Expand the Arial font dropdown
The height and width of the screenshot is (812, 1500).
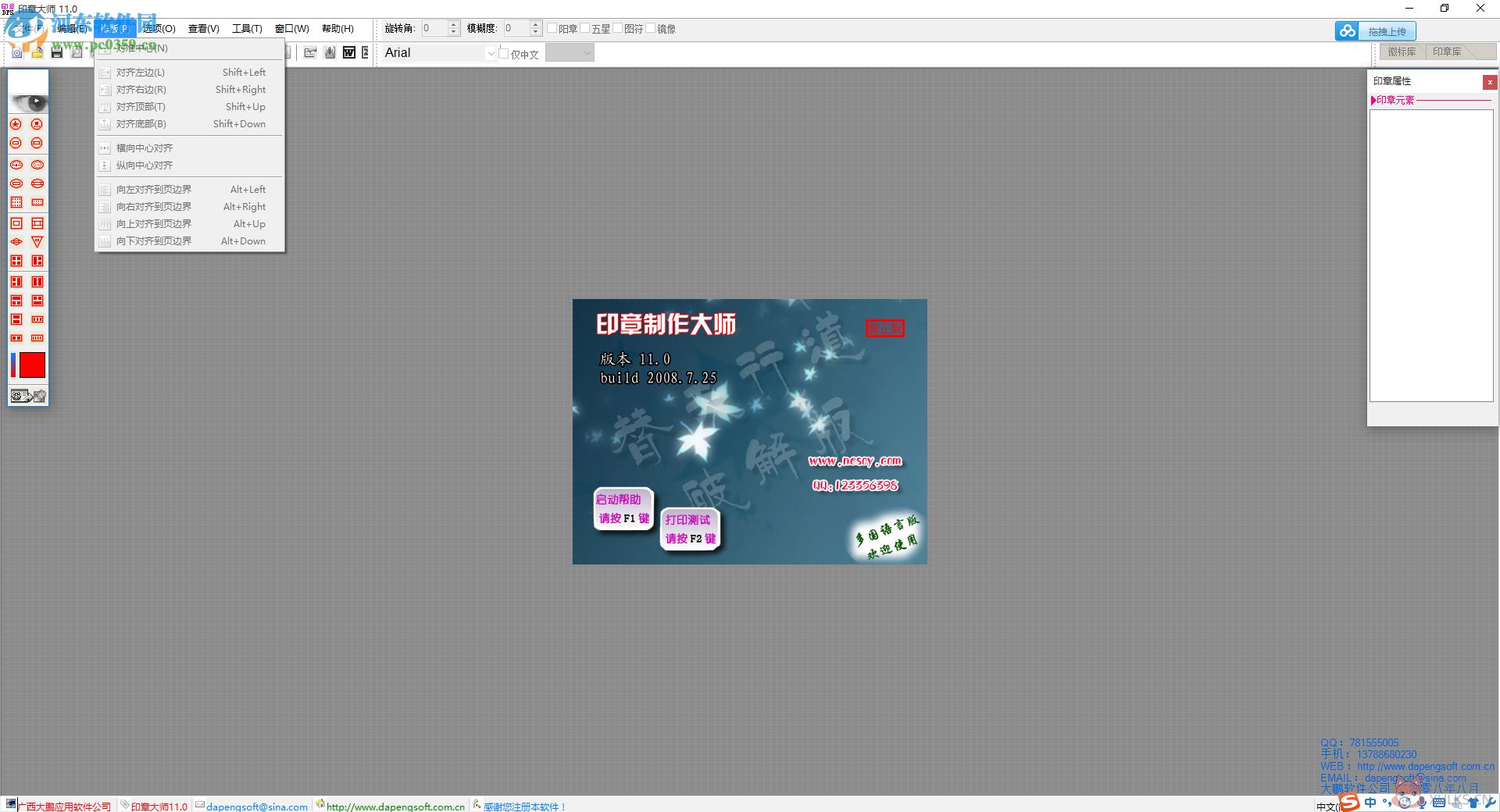491,53
